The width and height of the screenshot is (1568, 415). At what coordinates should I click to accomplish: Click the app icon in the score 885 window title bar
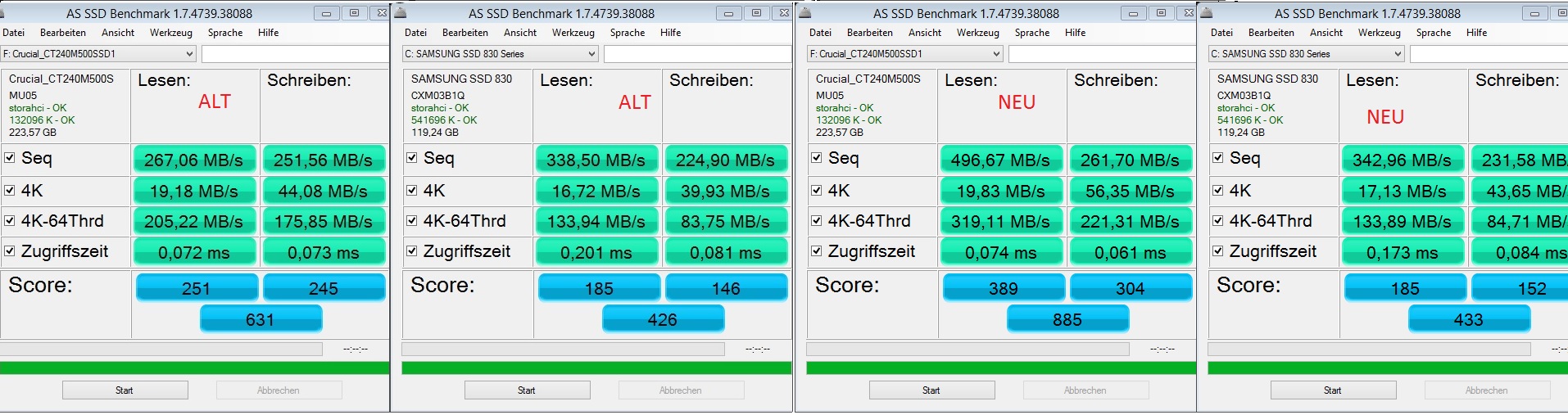(805, 12)
